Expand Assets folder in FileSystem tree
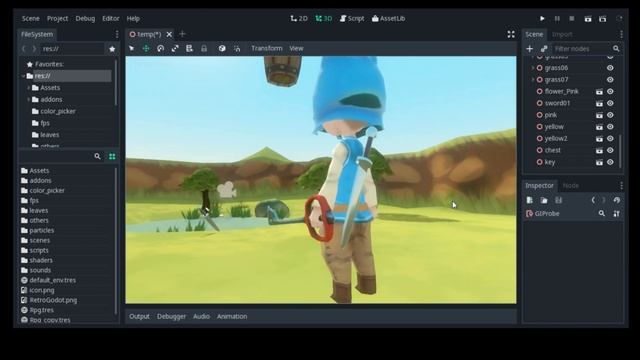The height and width of the screenshot is (360, 640). coord(28,88)
